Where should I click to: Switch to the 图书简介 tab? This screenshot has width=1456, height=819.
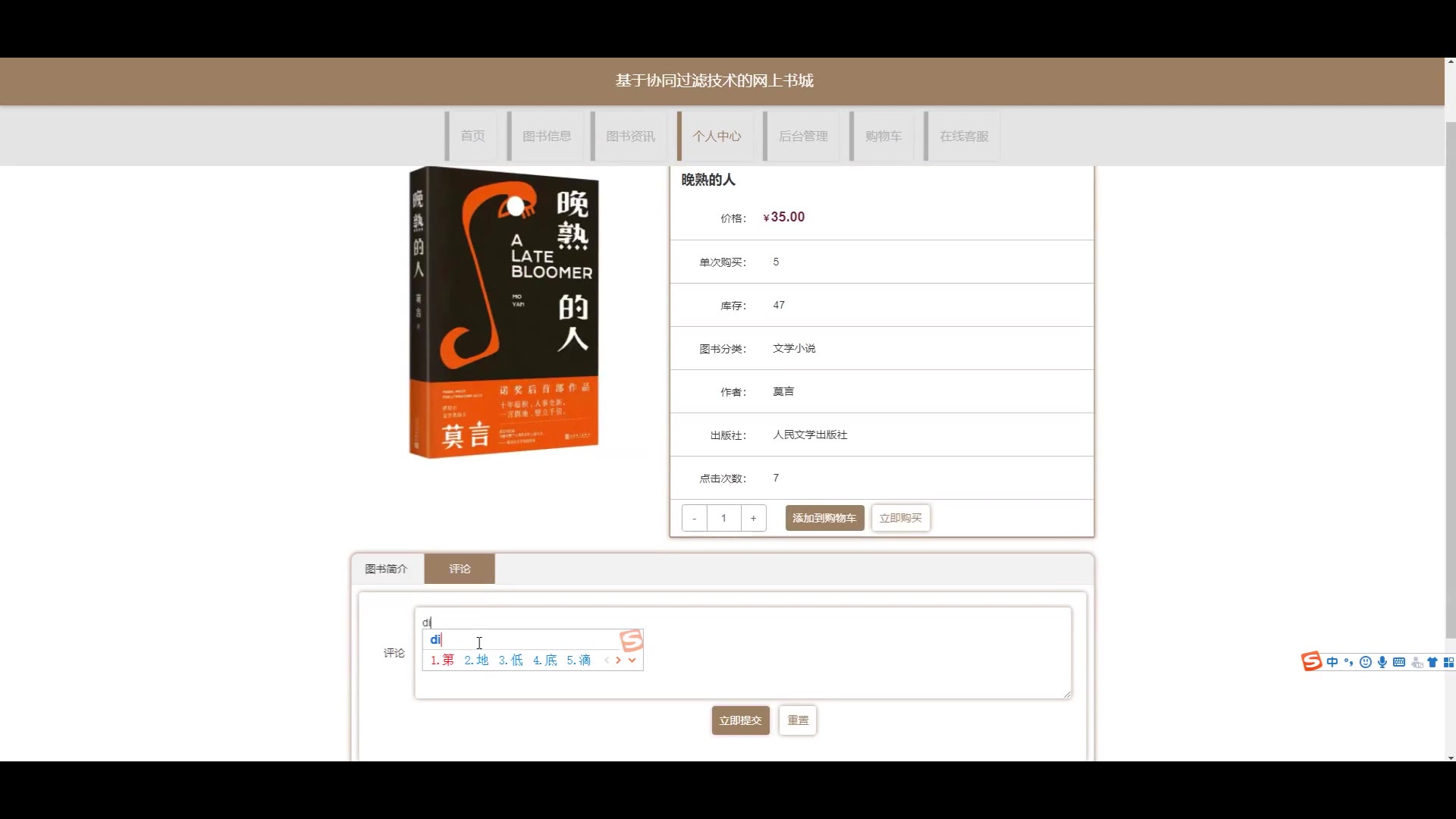tap(386, 569)
